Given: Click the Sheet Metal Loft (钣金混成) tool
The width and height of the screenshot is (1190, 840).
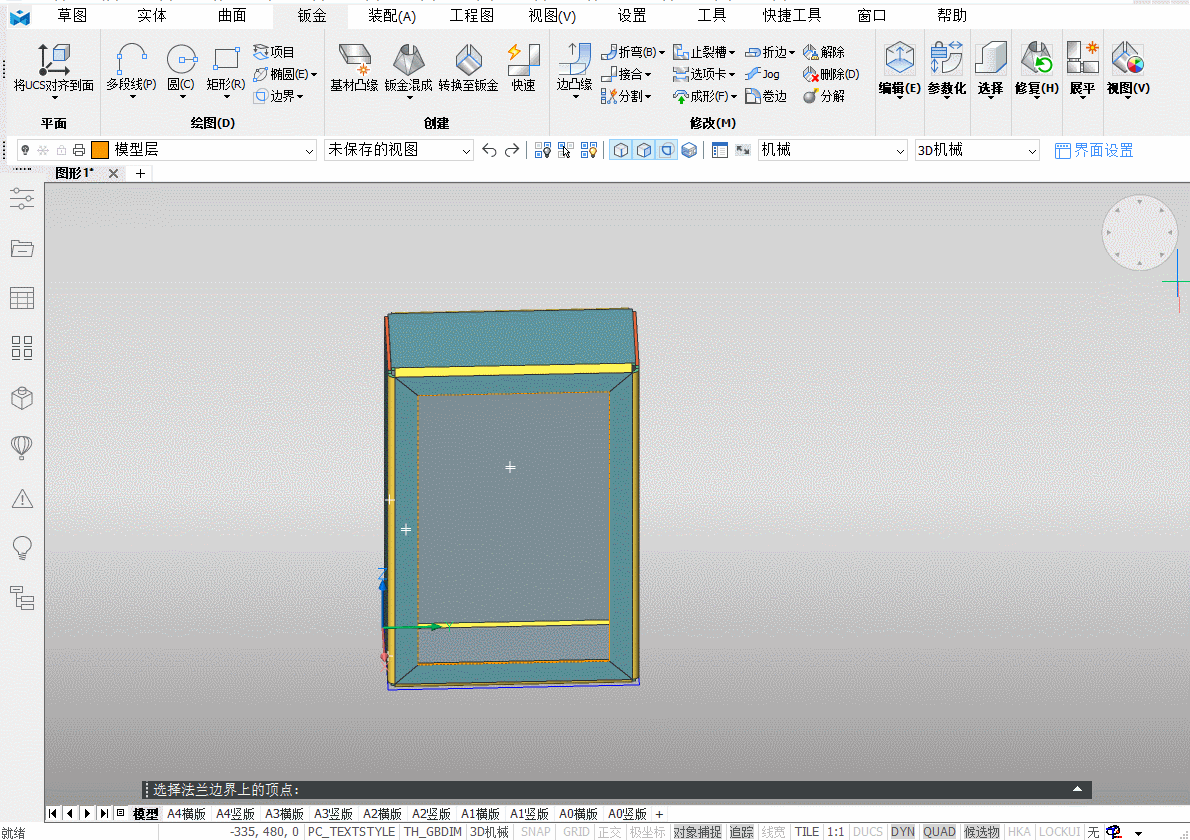Looking at the screenshot, I should click(408, 70).
